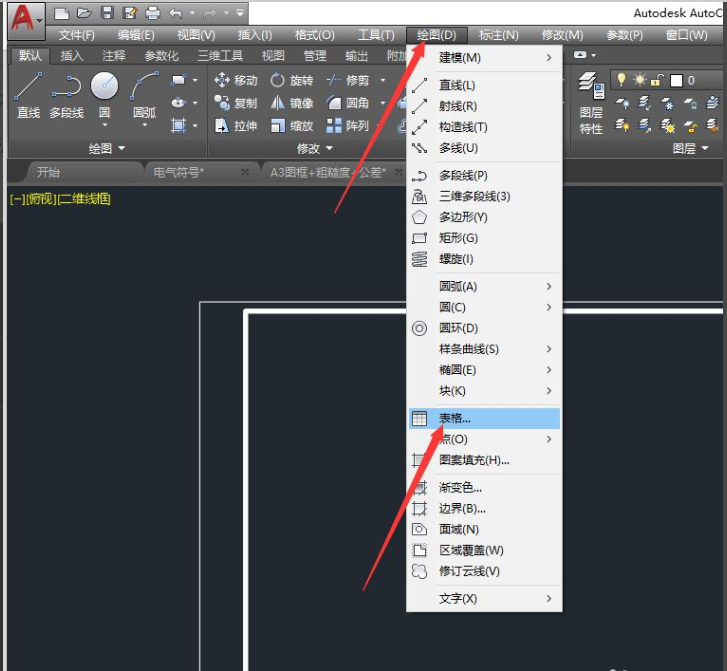727x671 pixels.
Task: Expand the Text 文字(X) submenu
Action: (x=485, y=598)
